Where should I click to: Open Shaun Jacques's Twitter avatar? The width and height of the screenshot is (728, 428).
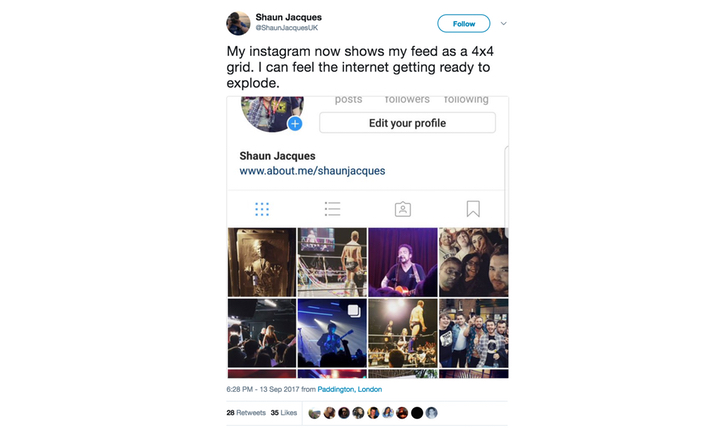click(x=238, y=23)
